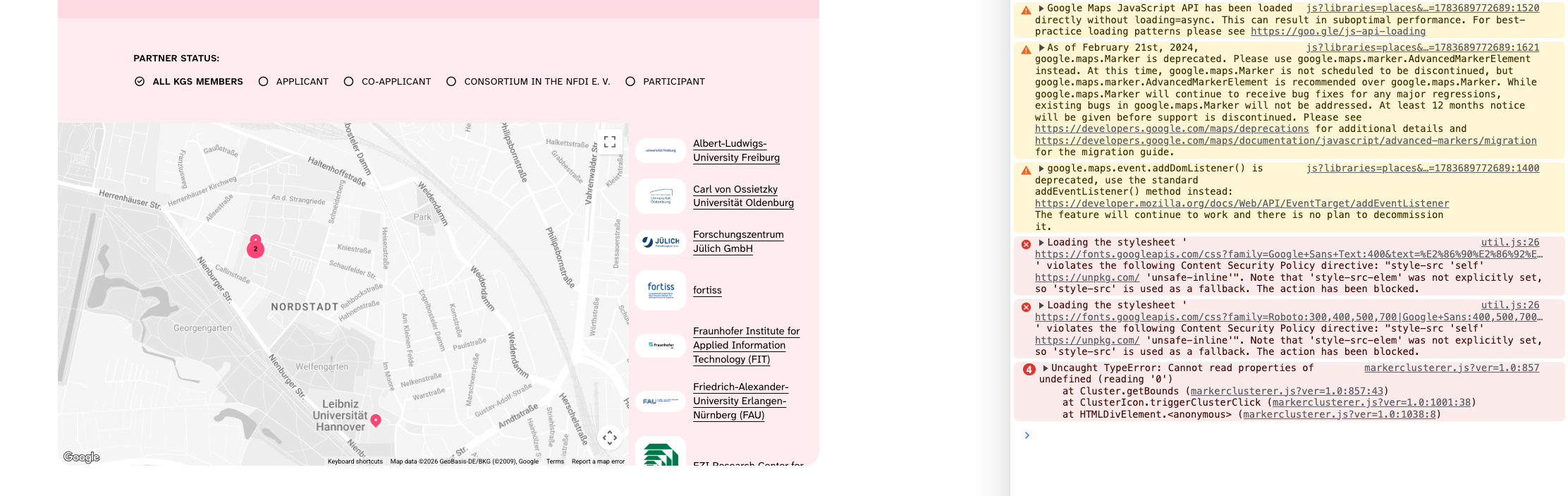Screen dimensions: 1568x496
Task: Click the cluster marker labeled 2
Action: coord(255,248)
